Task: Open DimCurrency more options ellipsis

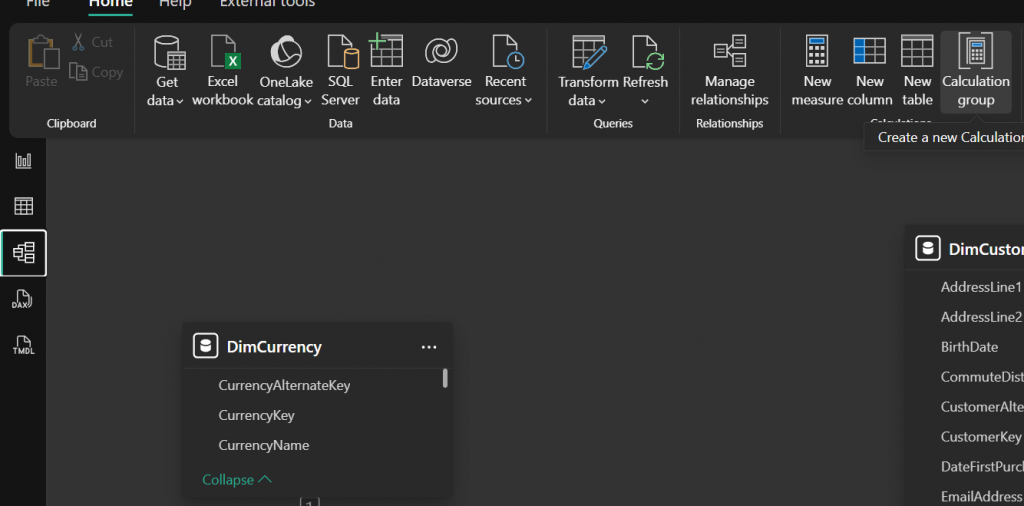Action: point(429,347)
